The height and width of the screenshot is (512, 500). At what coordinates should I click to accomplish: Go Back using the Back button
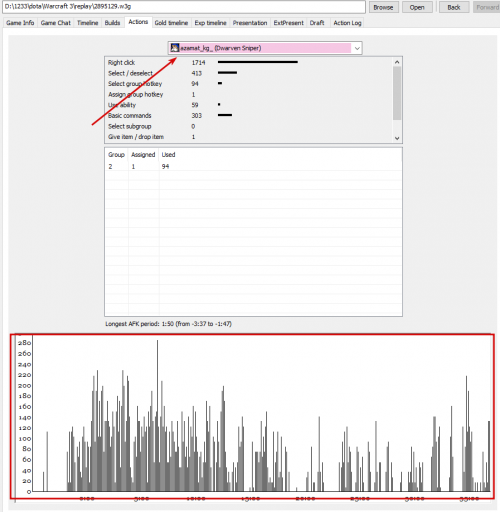454,7
